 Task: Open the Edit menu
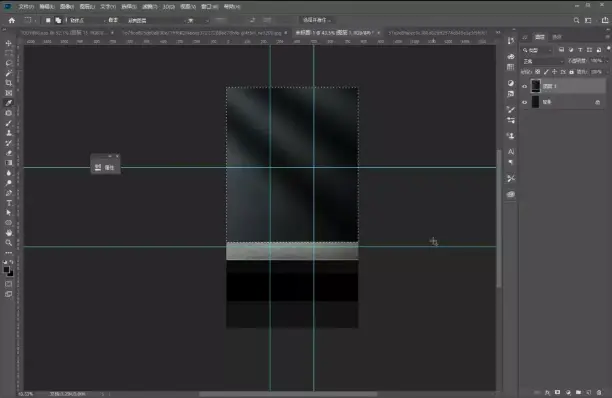click(x=47, y=7)
